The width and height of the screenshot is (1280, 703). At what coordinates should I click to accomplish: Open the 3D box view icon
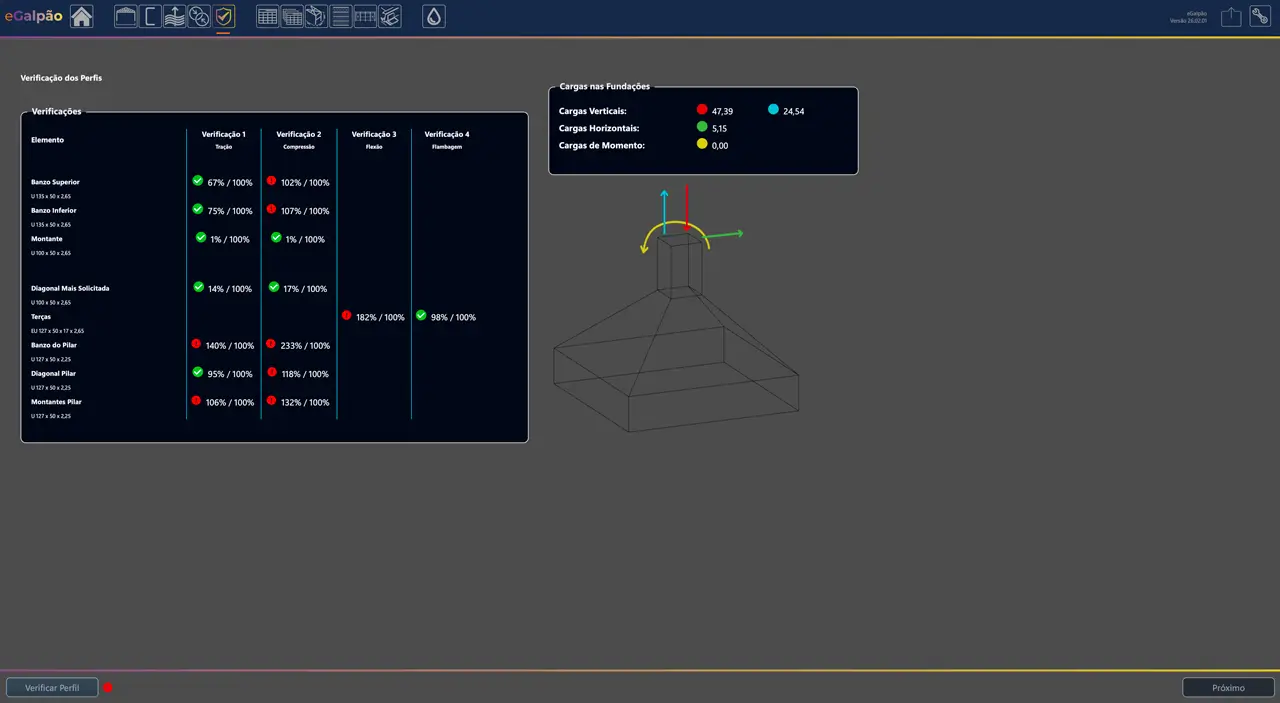point(316,16)
